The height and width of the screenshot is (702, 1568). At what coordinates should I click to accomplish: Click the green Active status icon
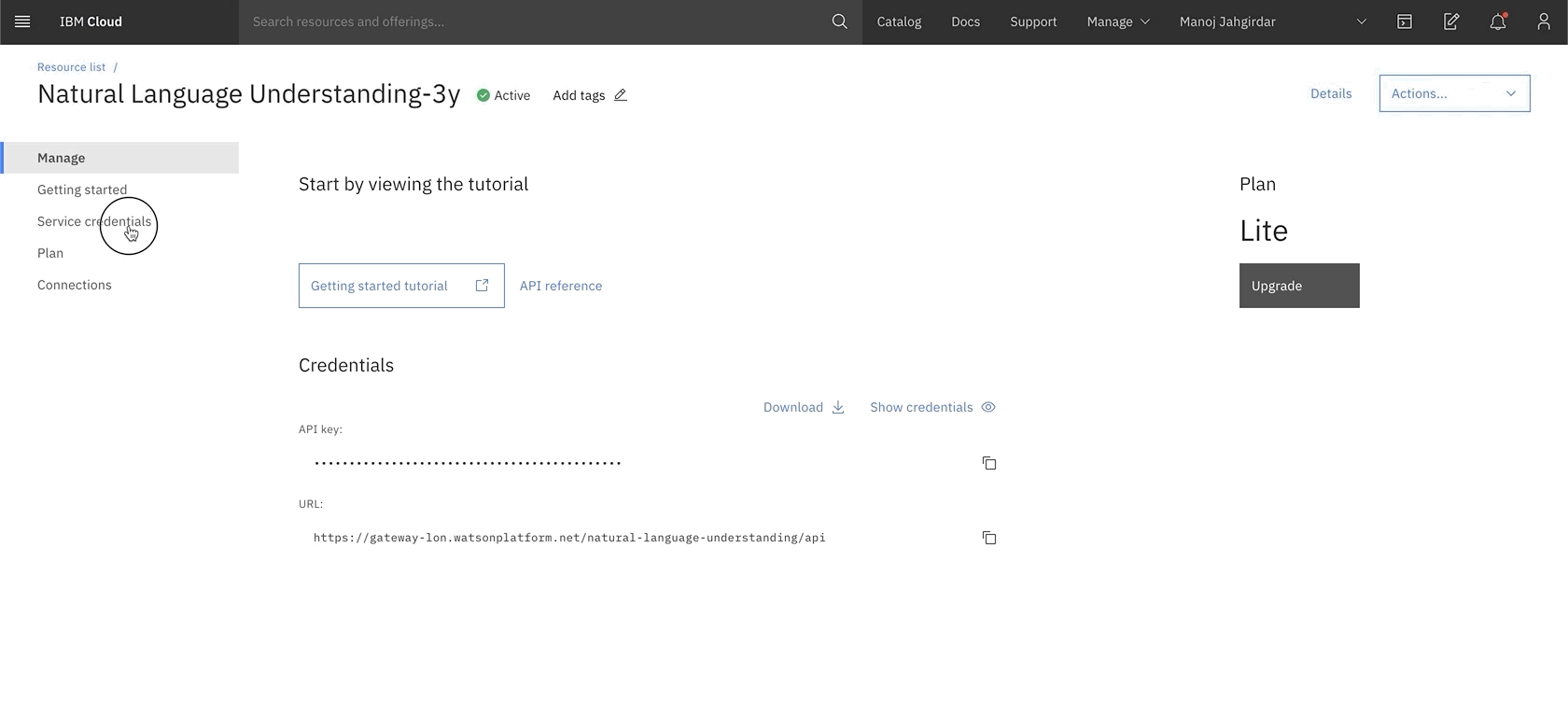(x=483, y=95)
